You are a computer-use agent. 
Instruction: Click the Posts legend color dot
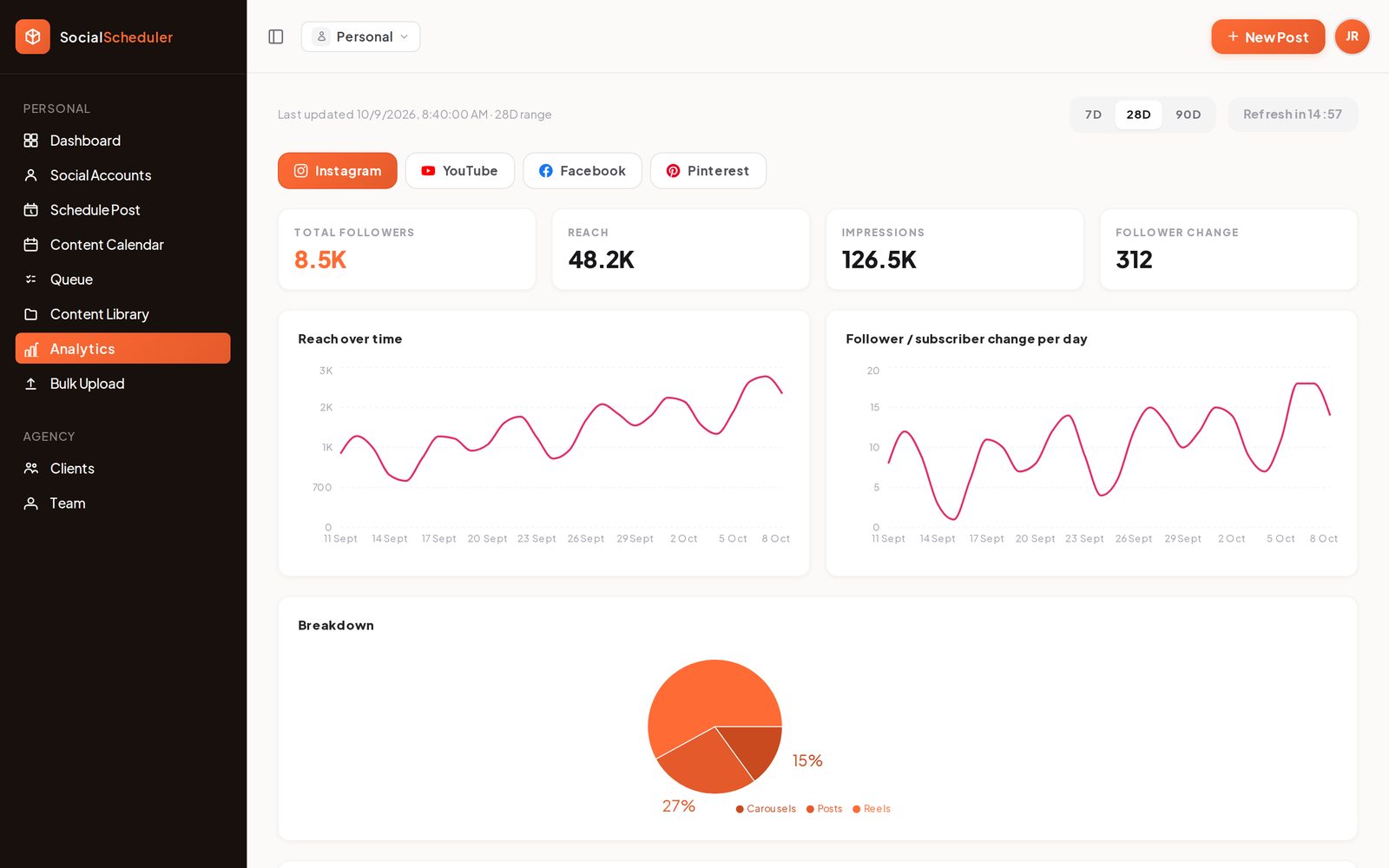810,809
